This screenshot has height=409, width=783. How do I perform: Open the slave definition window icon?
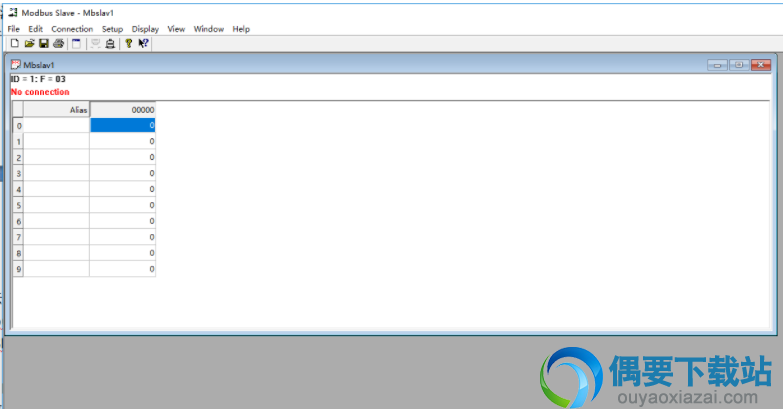coord(76,43)
